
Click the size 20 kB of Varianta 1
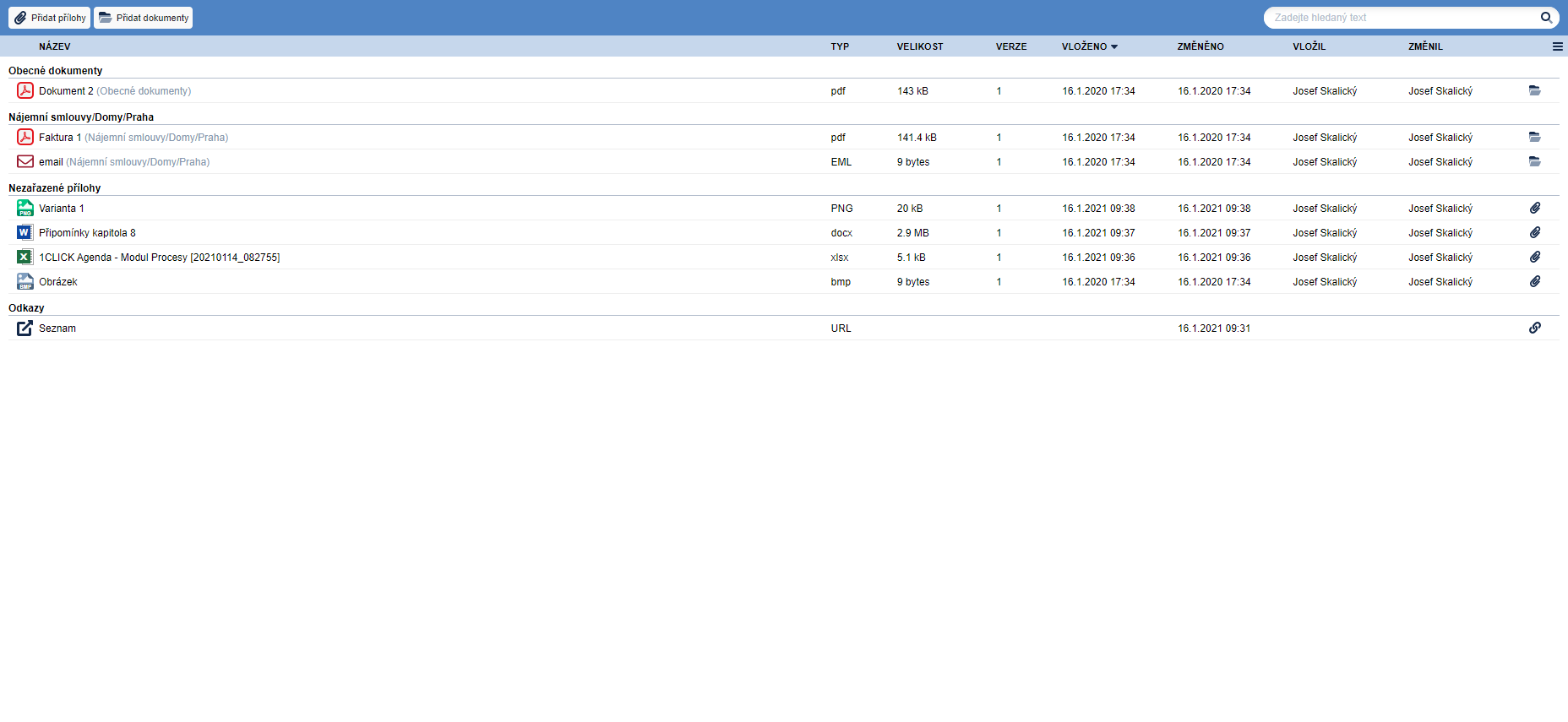tap(910, 209)
